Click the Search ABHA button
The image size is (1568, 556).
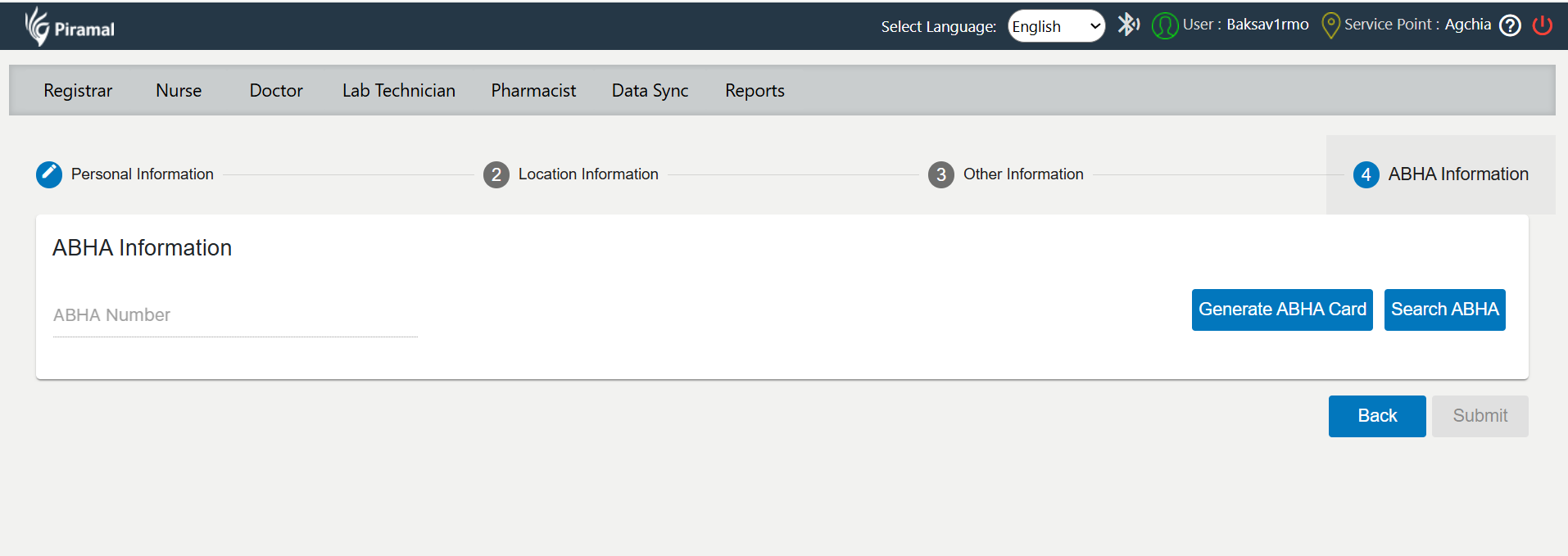click(x=1444, y=310)
